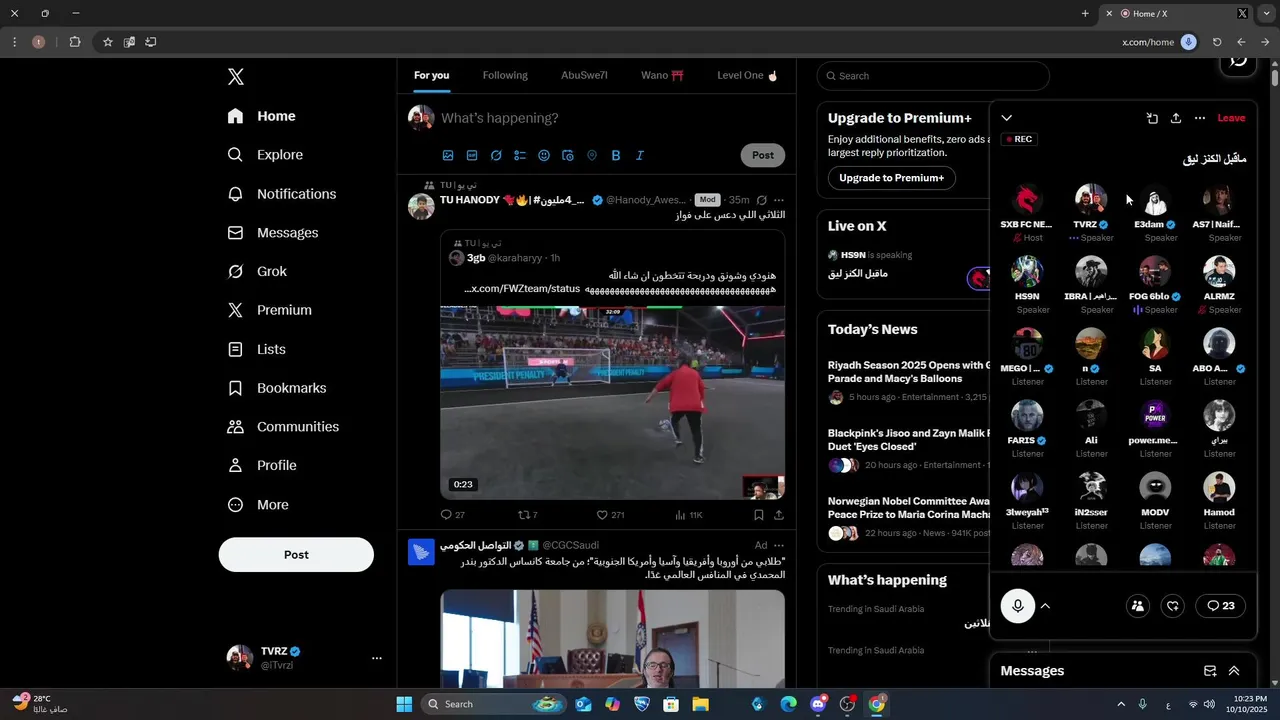Add a GIF in the composer
Viewport: 1280px width, 720px height.
pyautogui.click(x=472, y=155)
